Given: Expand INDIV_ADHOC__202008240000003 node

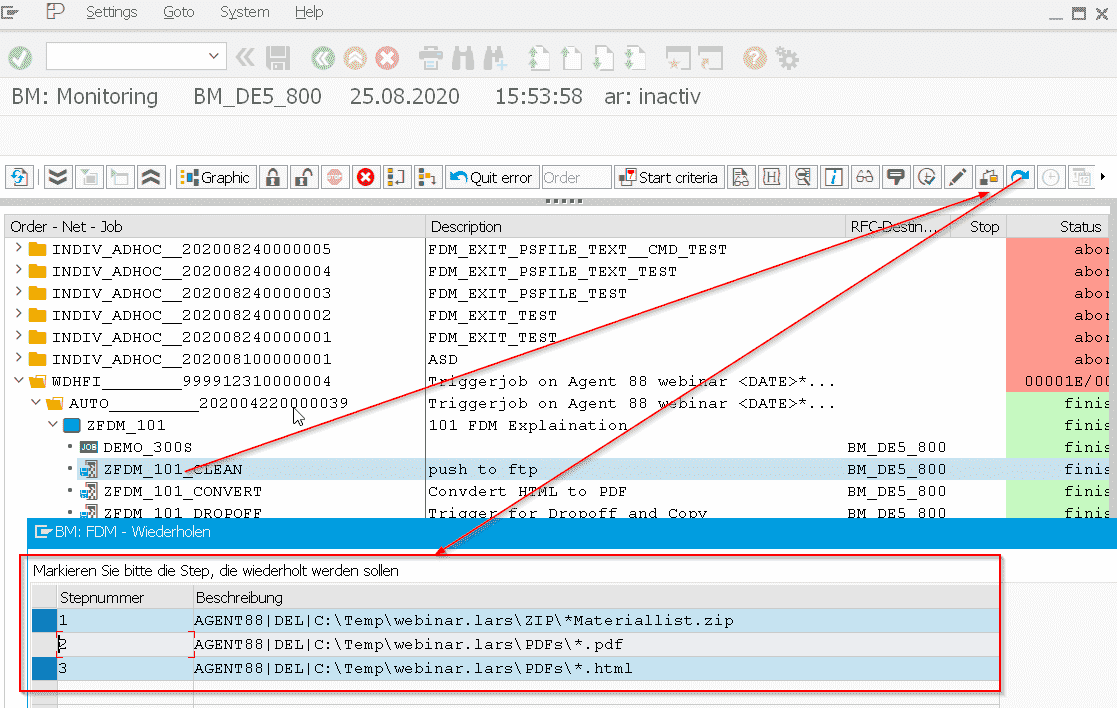Looking at the screenshot, I should coord(18,293).
